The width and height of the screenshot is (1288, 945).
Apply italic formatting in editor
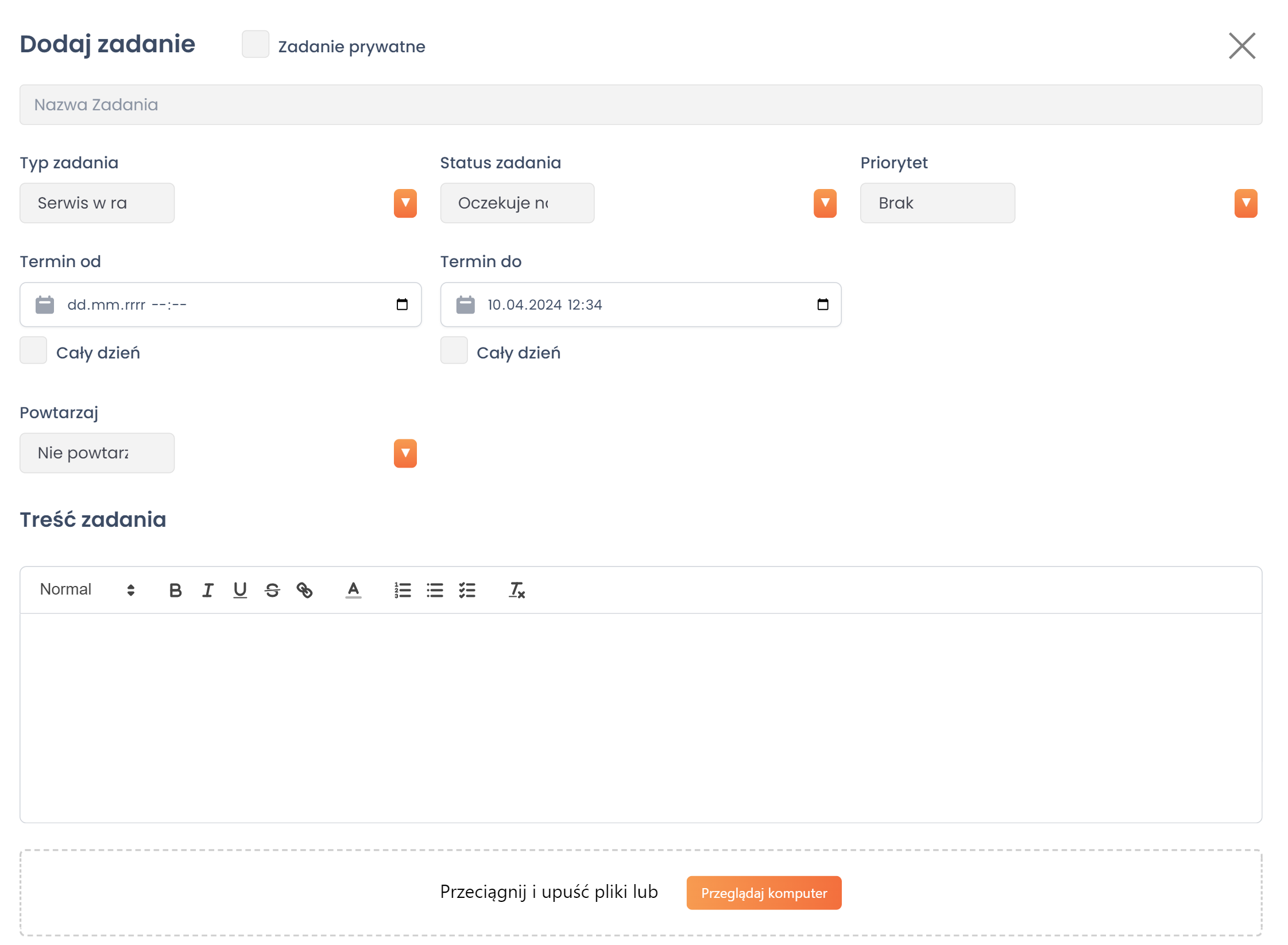(x=208, y=590)
